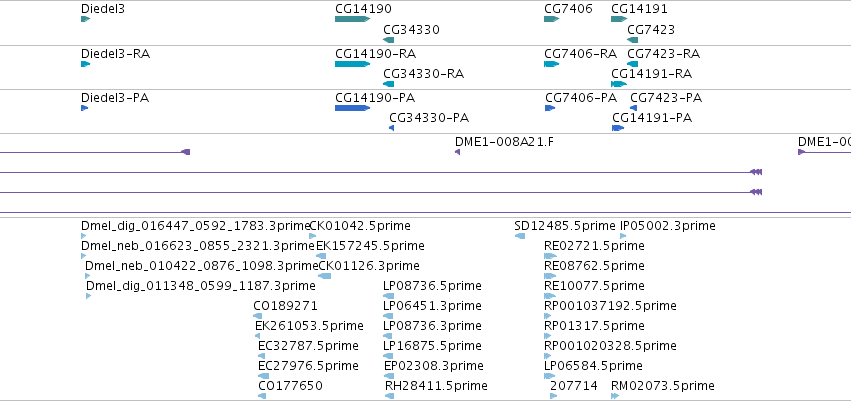Select the LP08736.5prime EST label
This screenshot has width=851, height=401.
pos(433,286)
